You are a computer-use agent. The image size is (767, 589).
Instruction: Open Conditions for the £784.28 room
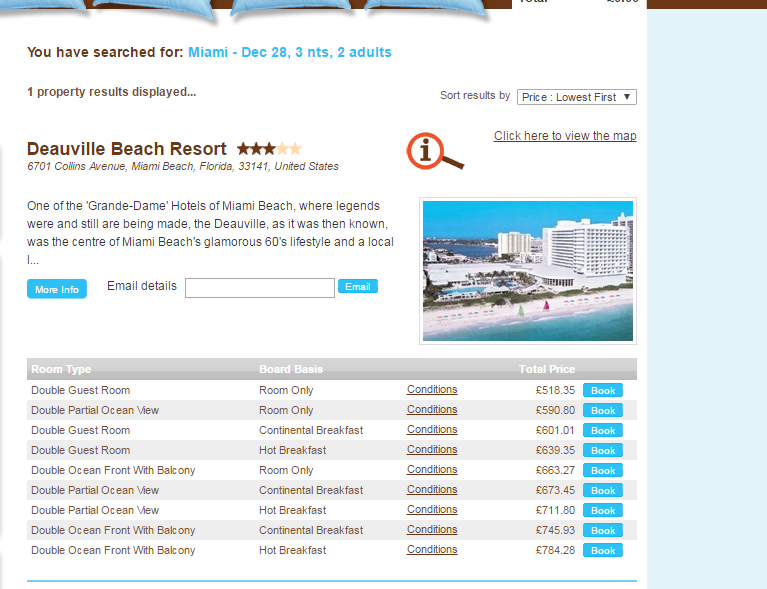[432, 550]
